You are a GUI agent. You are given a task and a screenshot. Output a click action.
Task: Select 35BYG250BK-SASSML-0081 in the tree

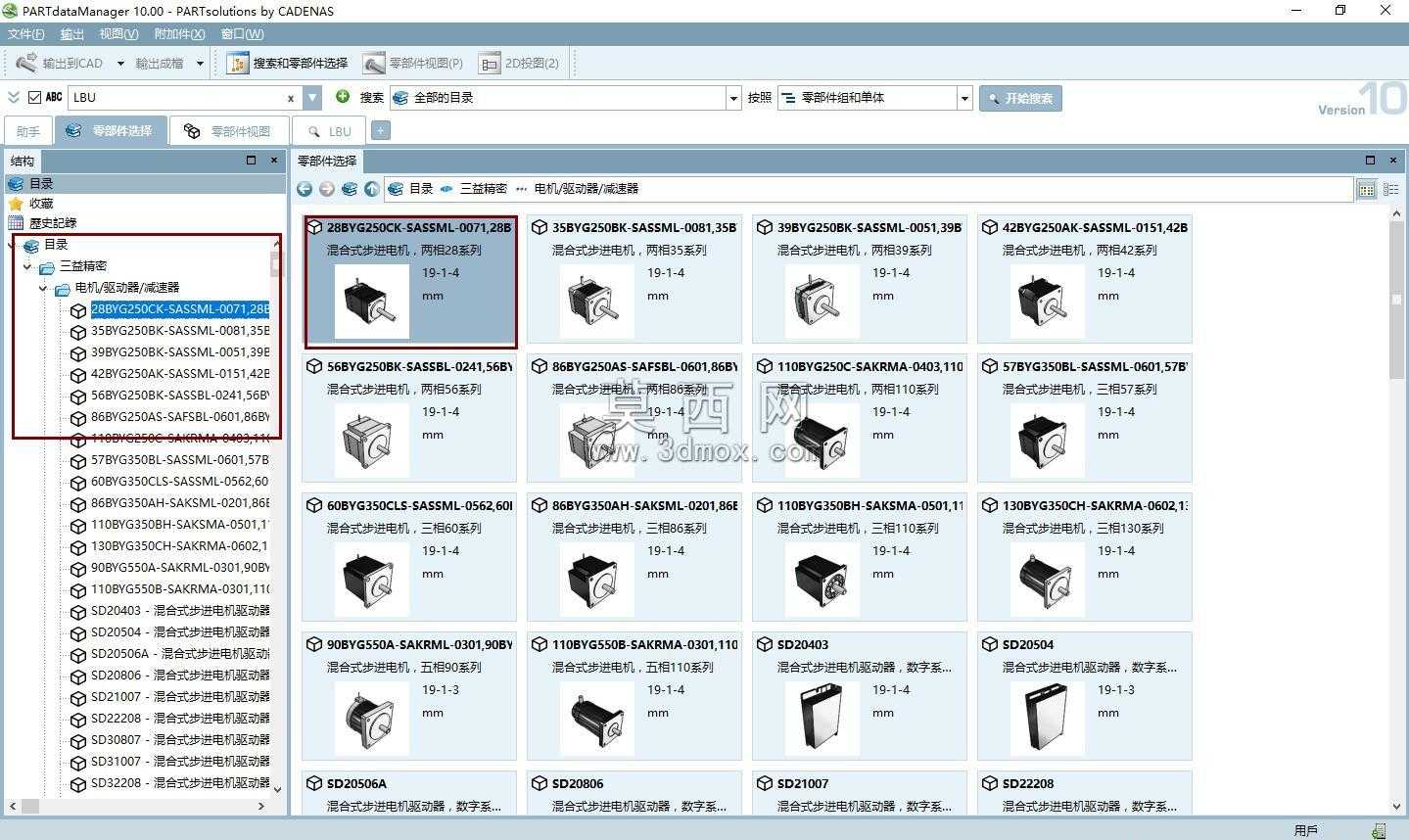tap(179, 331)
